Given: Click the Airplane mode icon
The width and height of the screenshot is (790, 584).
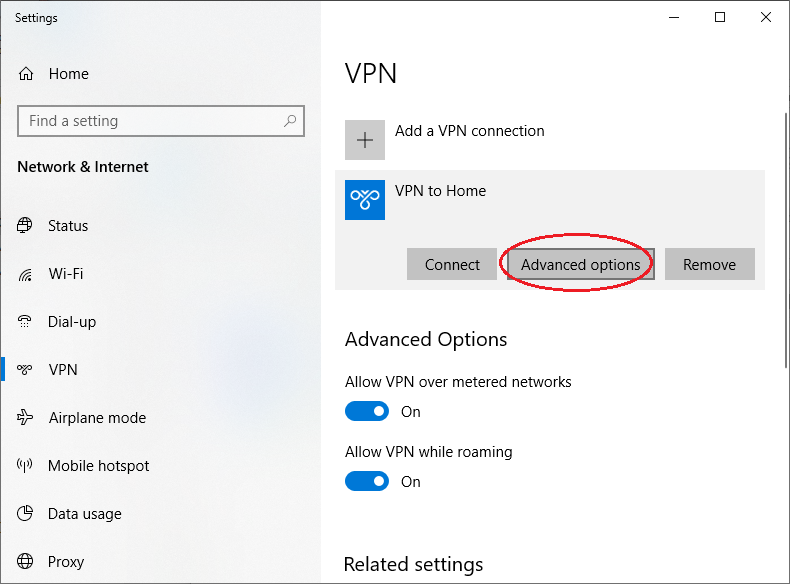Looking at the screenshot, I should click(x=25, y=418).
